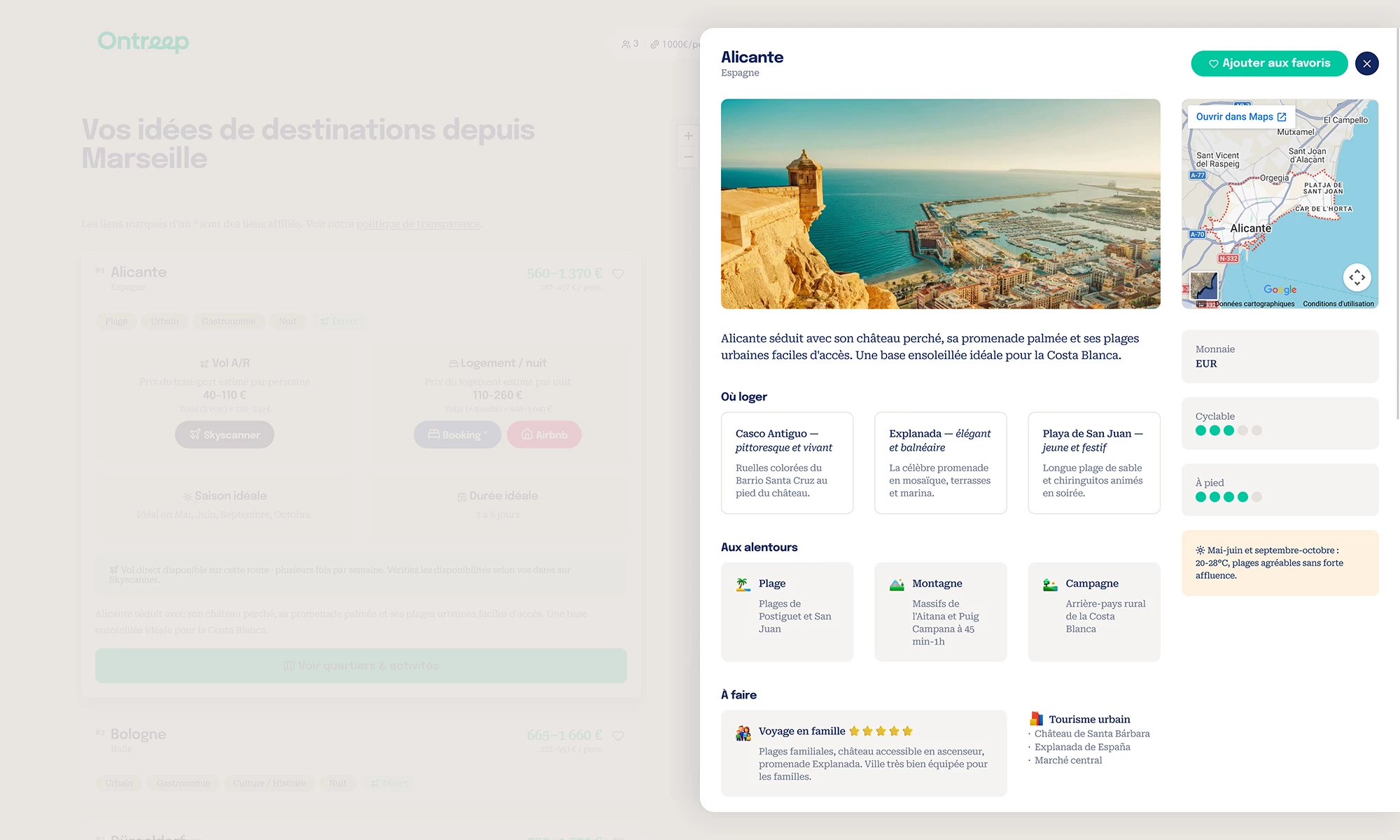
Task: Click the Cyclable rating dots
Action: (1228, 430)
